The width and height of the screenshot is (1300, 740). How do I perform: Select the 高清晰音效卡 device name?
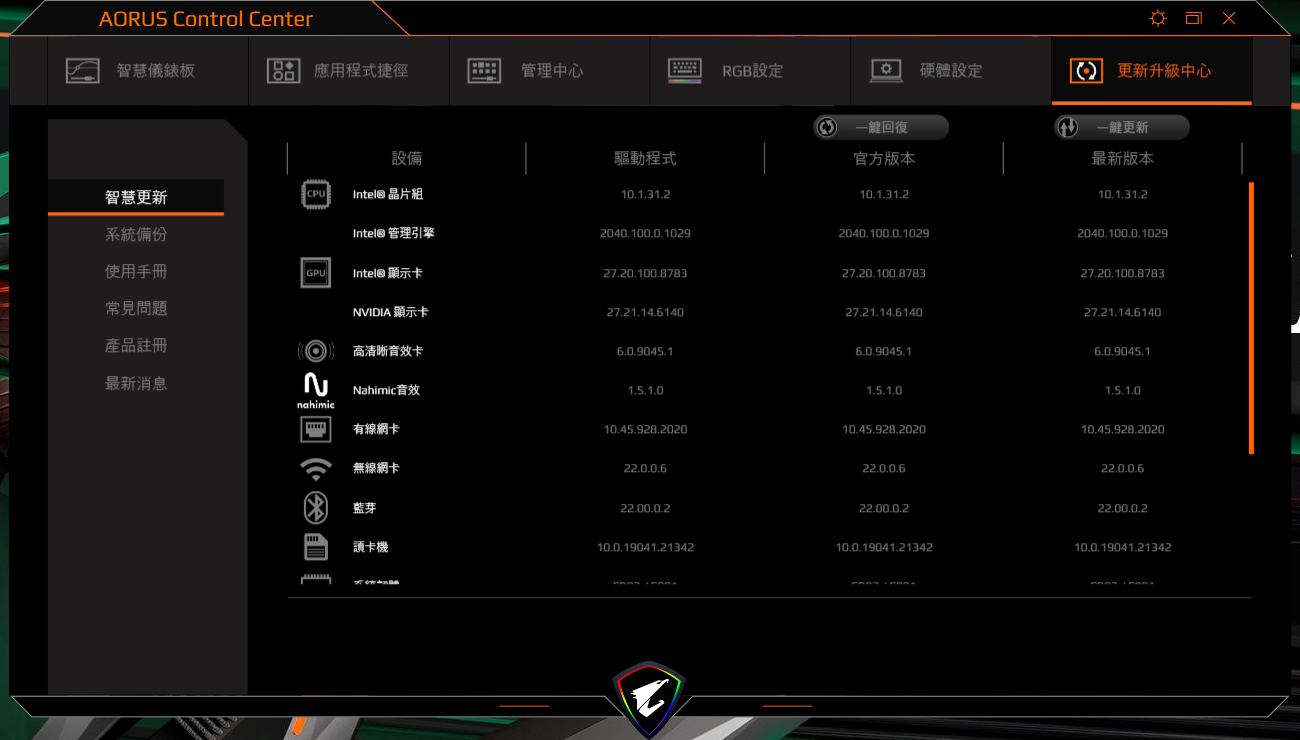(388, 351)
